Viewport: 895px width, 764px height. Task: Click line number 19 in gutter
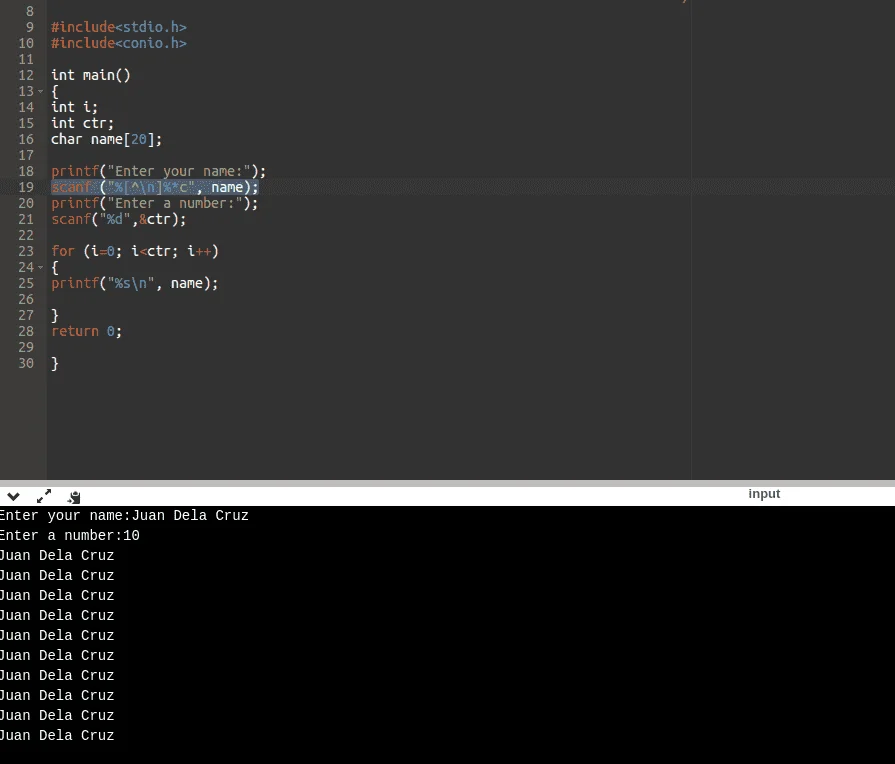click(x=26, y=187)
